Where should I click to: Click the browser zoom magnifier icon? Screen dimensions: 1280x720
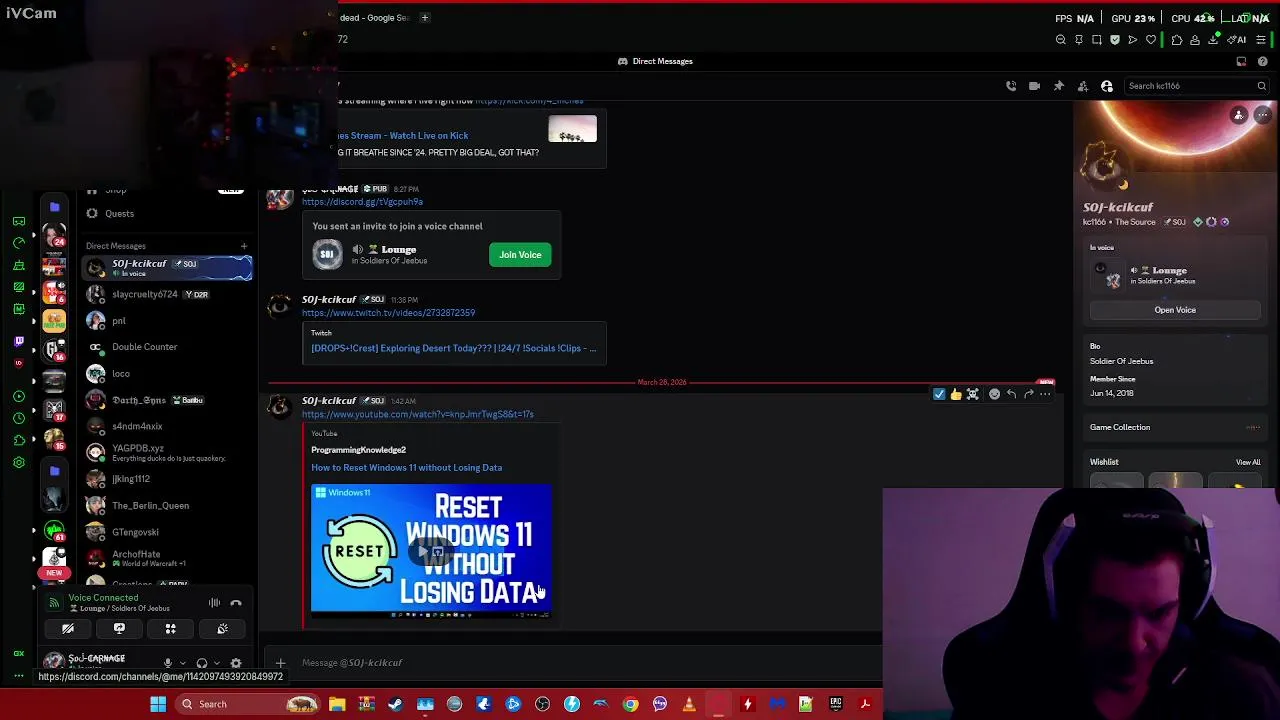tap(1061, 40)
